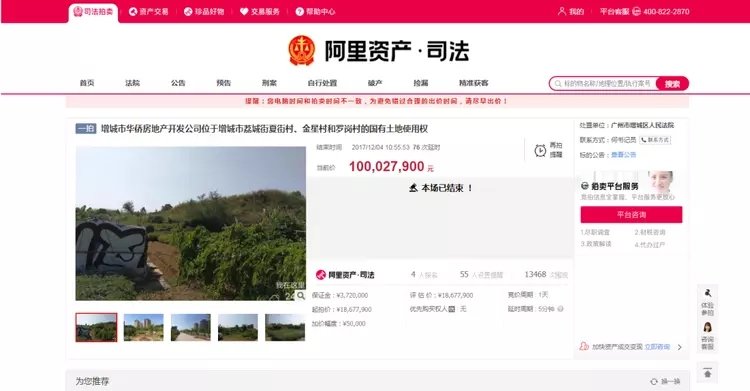750x391 pixels.
Task: Click the icon beside 优先购买权人
Action: click(452, 309)
